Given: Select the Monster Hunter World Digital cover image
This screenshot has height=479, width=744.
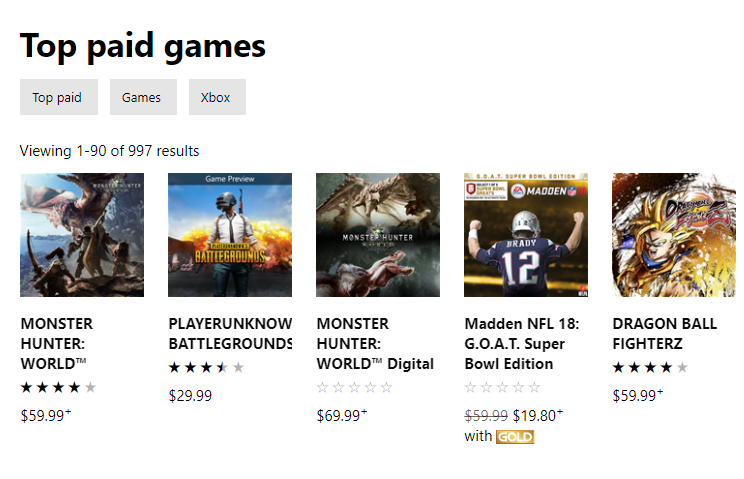Looking at the screenshot, I should click(x=378, y=235).
